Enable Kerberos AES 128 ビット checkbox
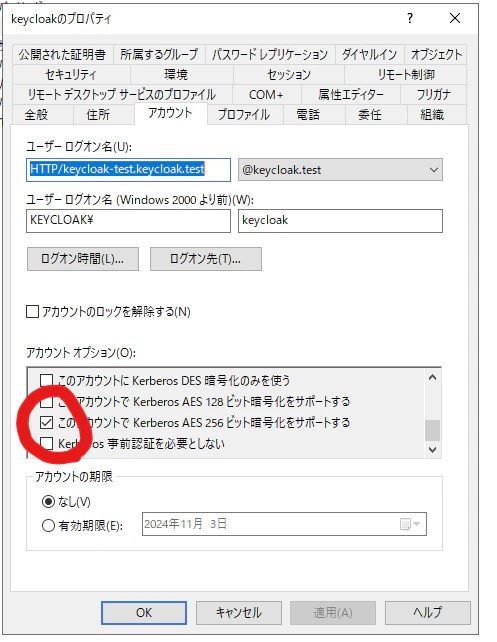This screenshot has width=497, height=642. tap(46, 402)
